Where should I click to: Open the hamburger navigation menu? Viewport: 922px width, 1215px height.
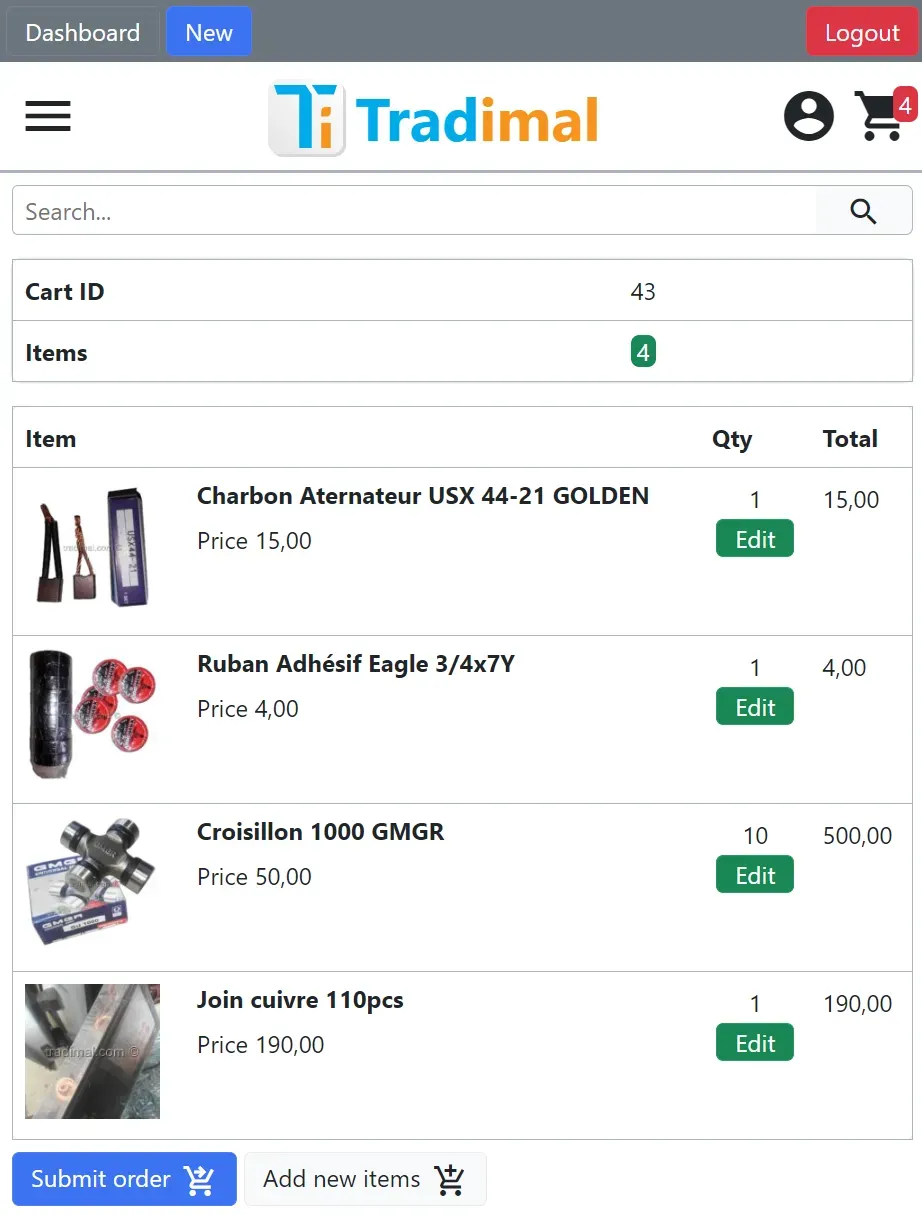[x=48, y=116]
